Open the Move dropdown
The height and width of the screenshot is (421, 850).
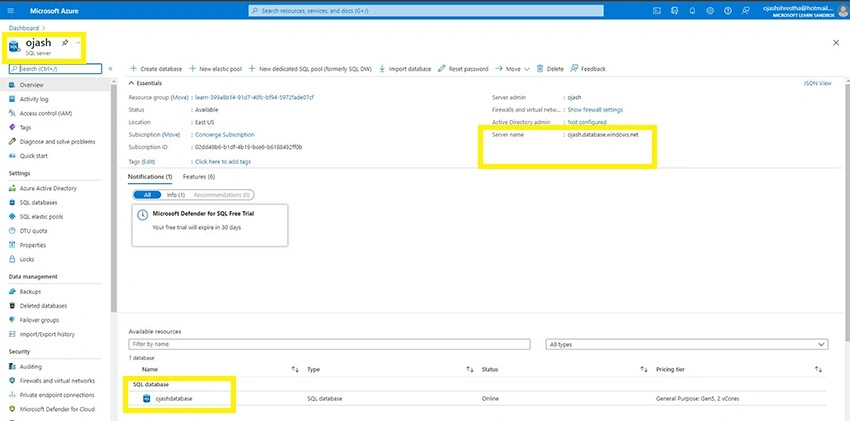pos(512,69)
